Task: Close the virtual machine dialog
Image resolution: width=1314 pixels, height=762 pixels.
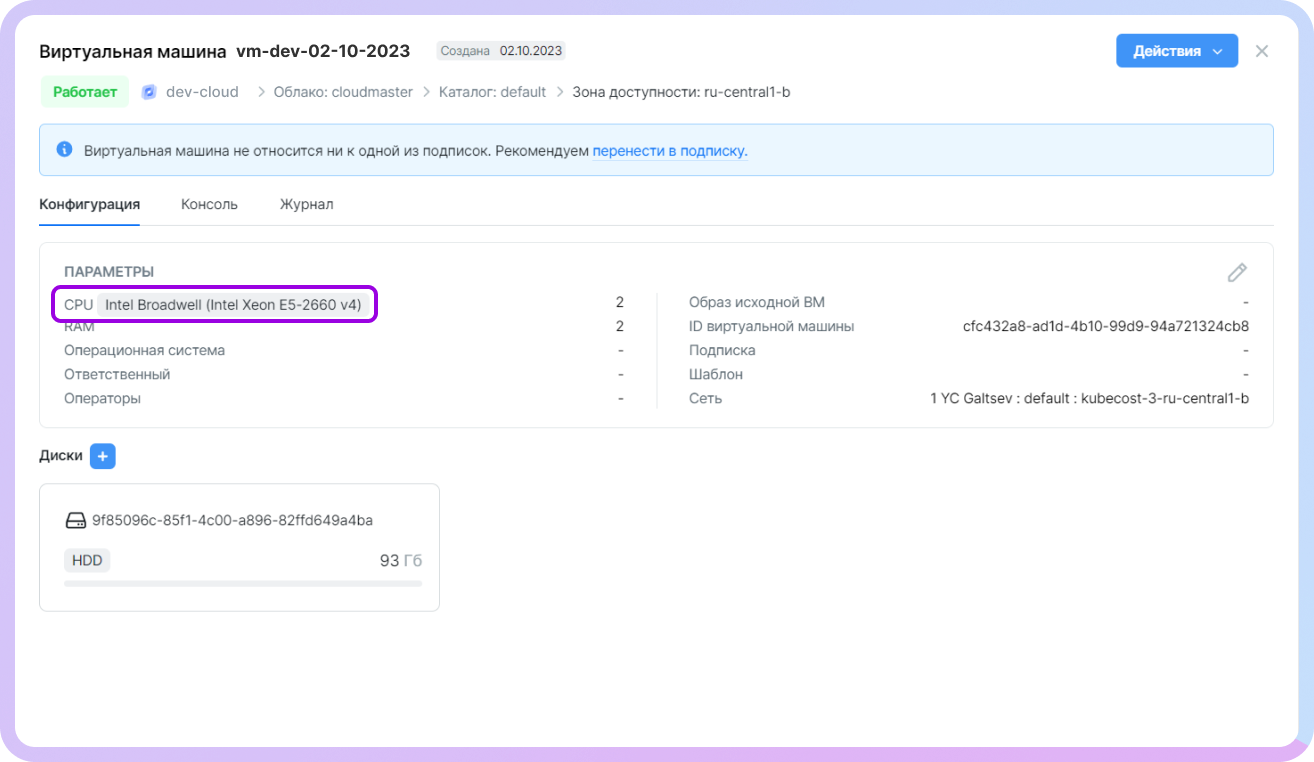Action: [1262, 51]
